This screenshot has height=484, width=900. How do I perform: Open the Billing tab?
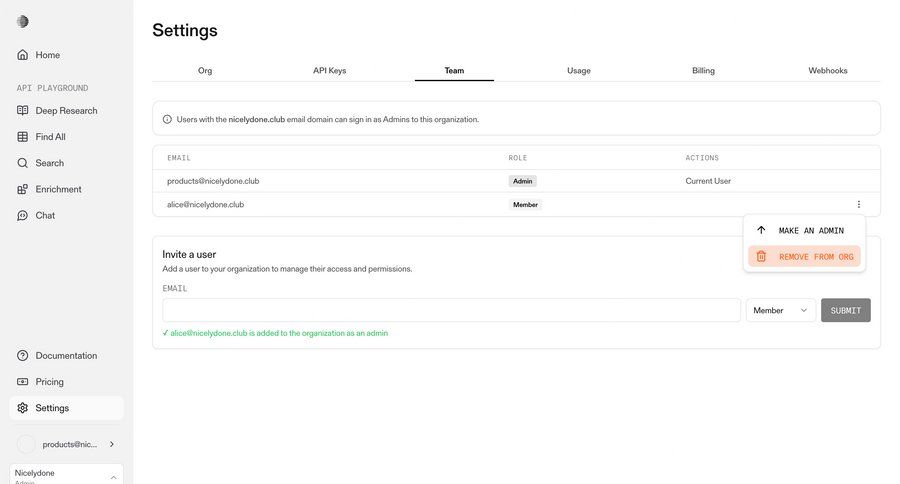pyautogui.click(x=703, y=71)
